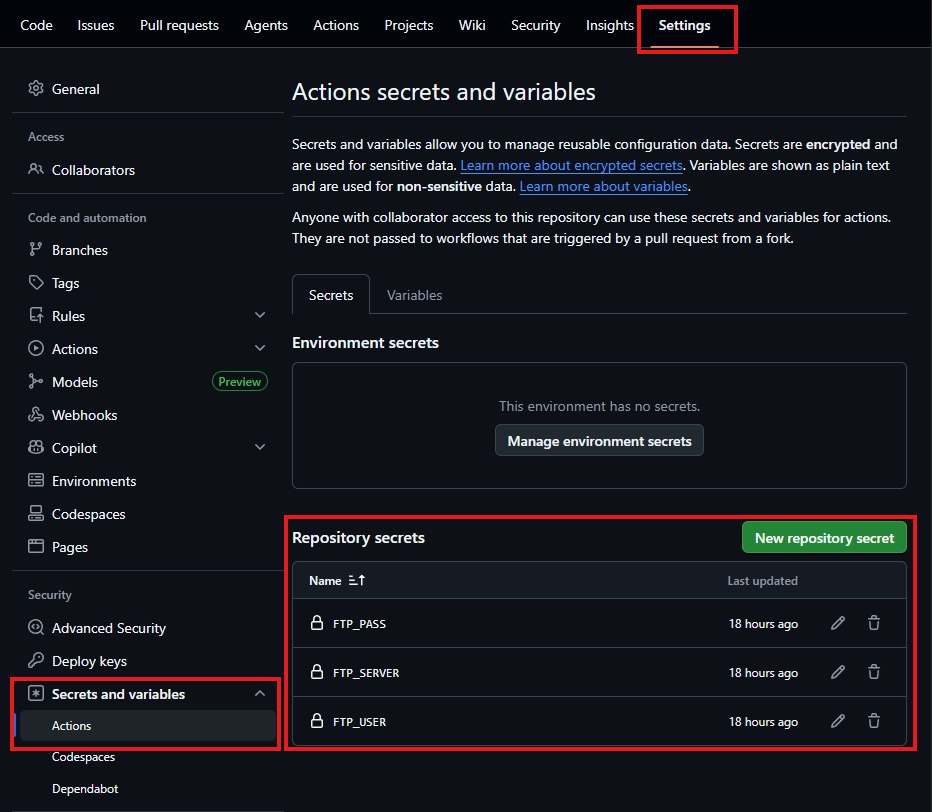Delete the FTP_PASS secret via trash icon
This screenshot has width=932, height=812.
click(x=874, y=623)
